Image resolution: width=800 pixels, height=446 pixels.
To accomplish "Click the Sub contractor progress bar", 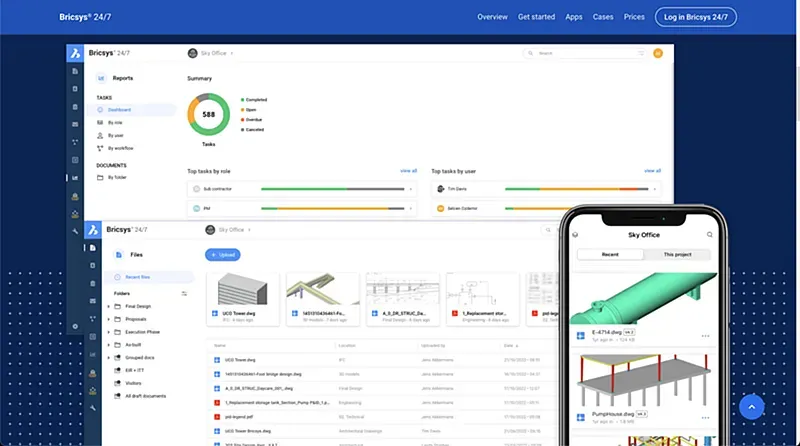I will [x=333, y=189].
